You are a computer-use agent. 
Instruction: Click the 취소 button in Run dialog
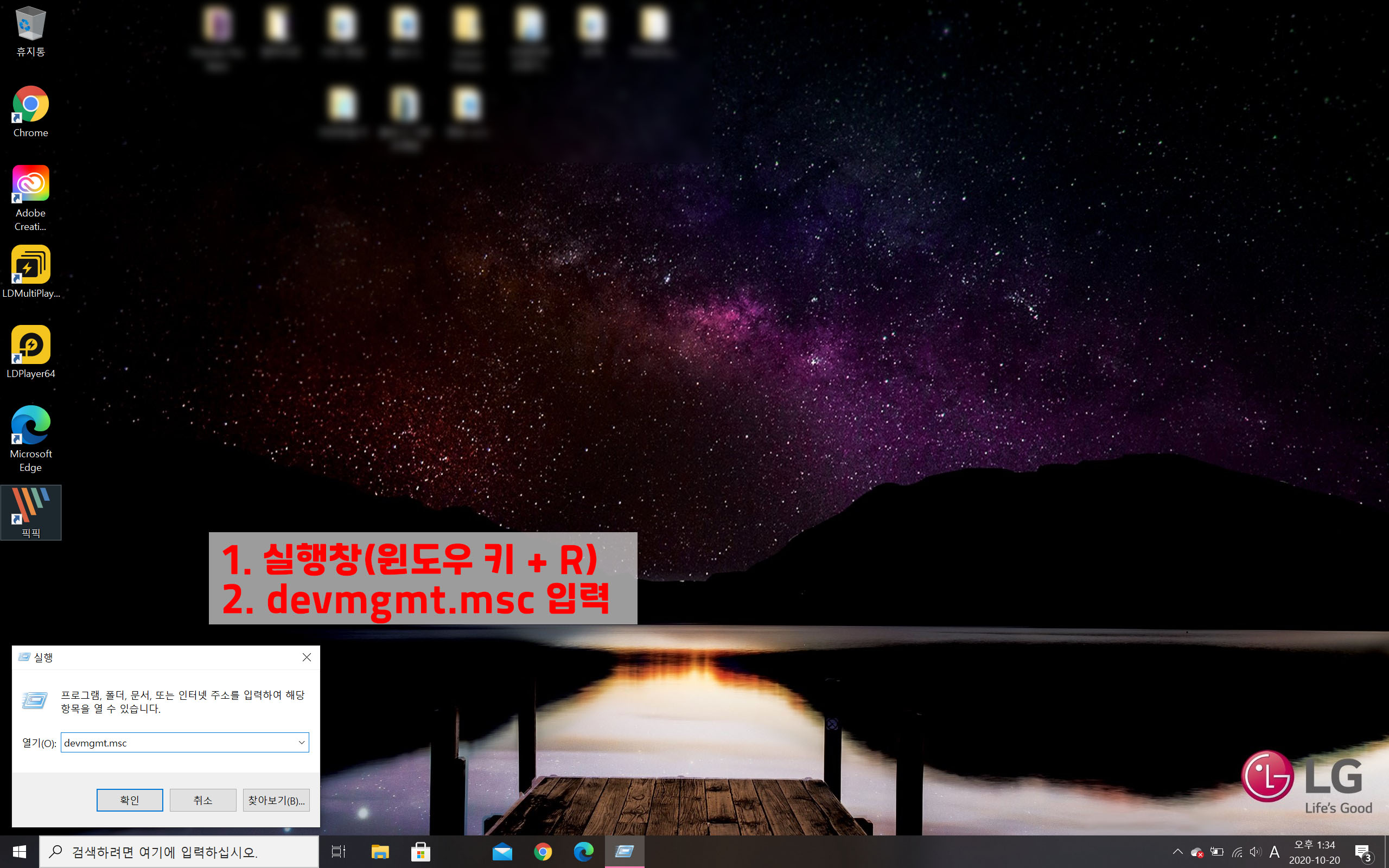[x=202, y=800]
